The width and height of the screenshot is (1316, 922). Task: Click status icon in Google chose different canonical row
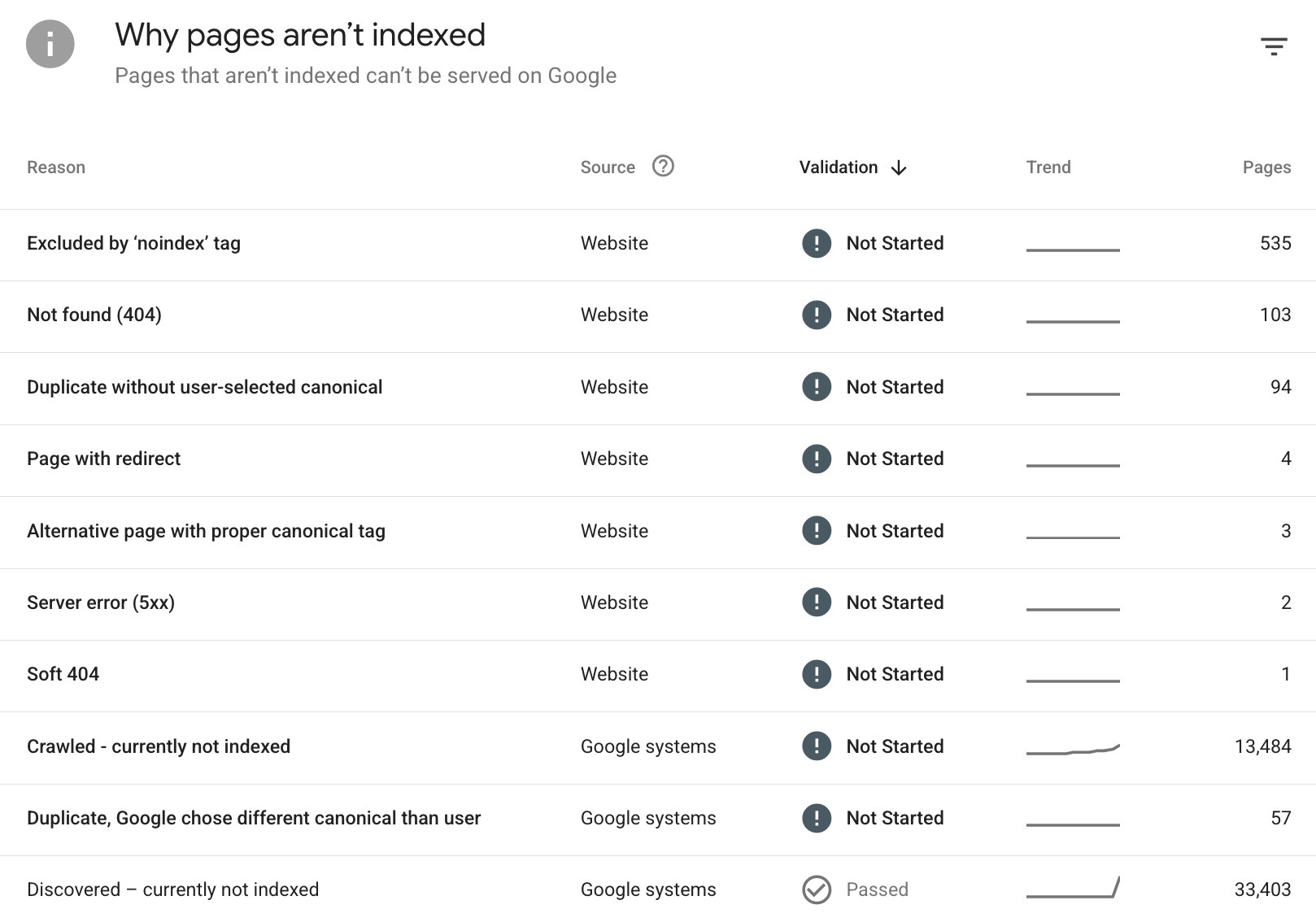tap(817, 818)
